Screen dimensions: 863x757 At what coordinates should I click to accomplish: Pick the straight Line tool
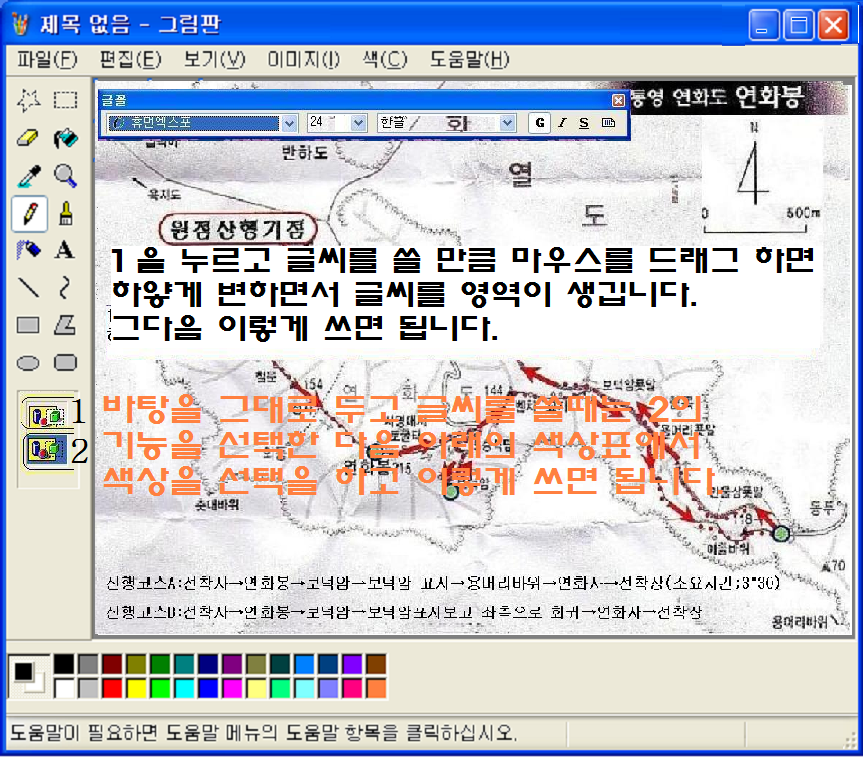coord(28,288)
